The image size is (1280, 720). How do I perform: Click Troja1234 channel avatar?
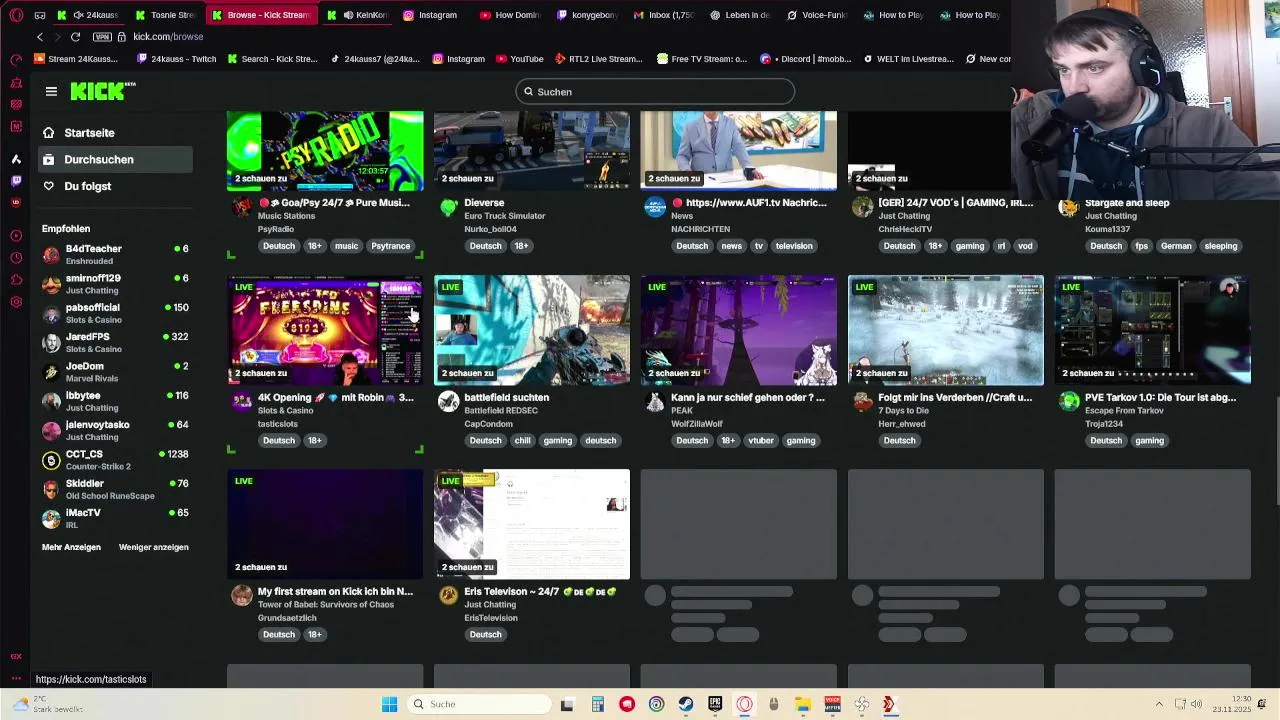pos(1069,402)
